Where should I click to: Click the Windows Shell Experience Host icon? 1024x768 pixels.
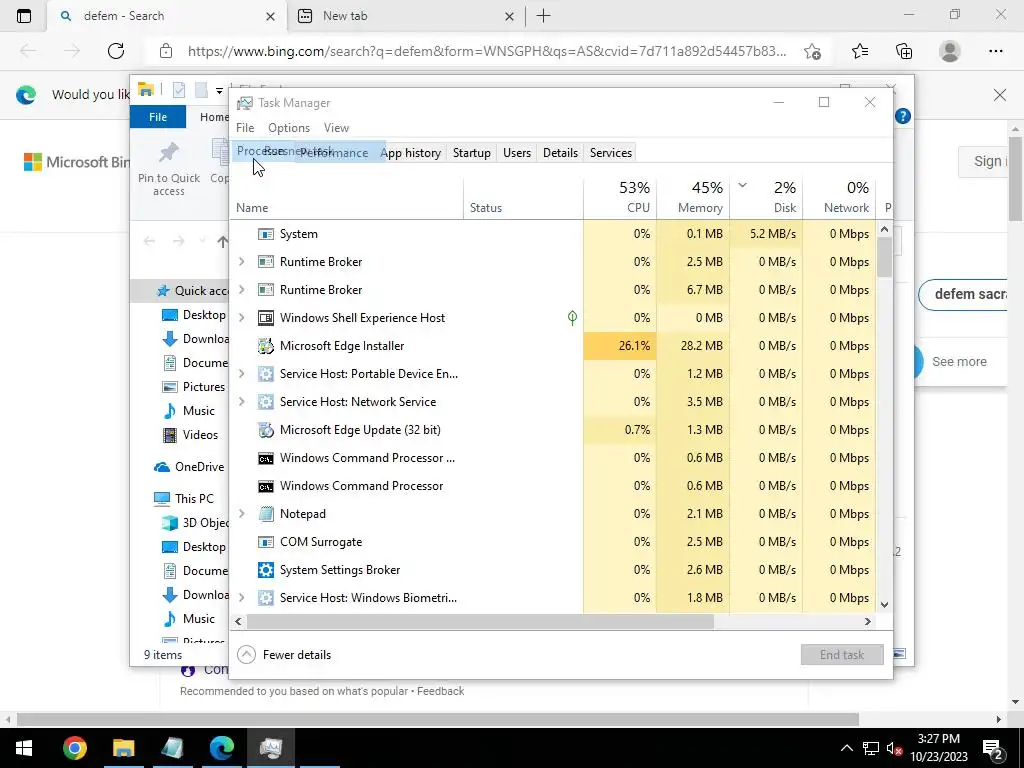tap(266, 318)
